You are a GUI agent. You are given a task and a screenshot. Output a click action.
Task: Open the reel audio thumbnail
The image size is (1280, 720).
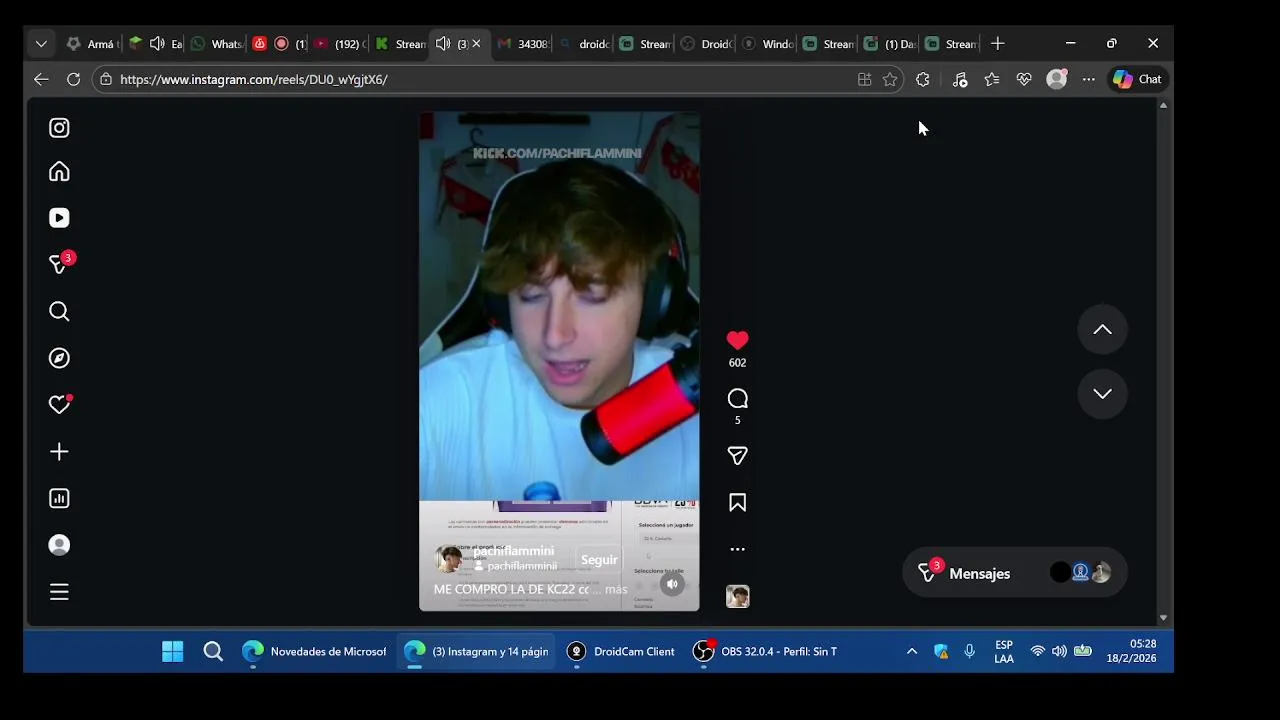click(x=737, y=597)
